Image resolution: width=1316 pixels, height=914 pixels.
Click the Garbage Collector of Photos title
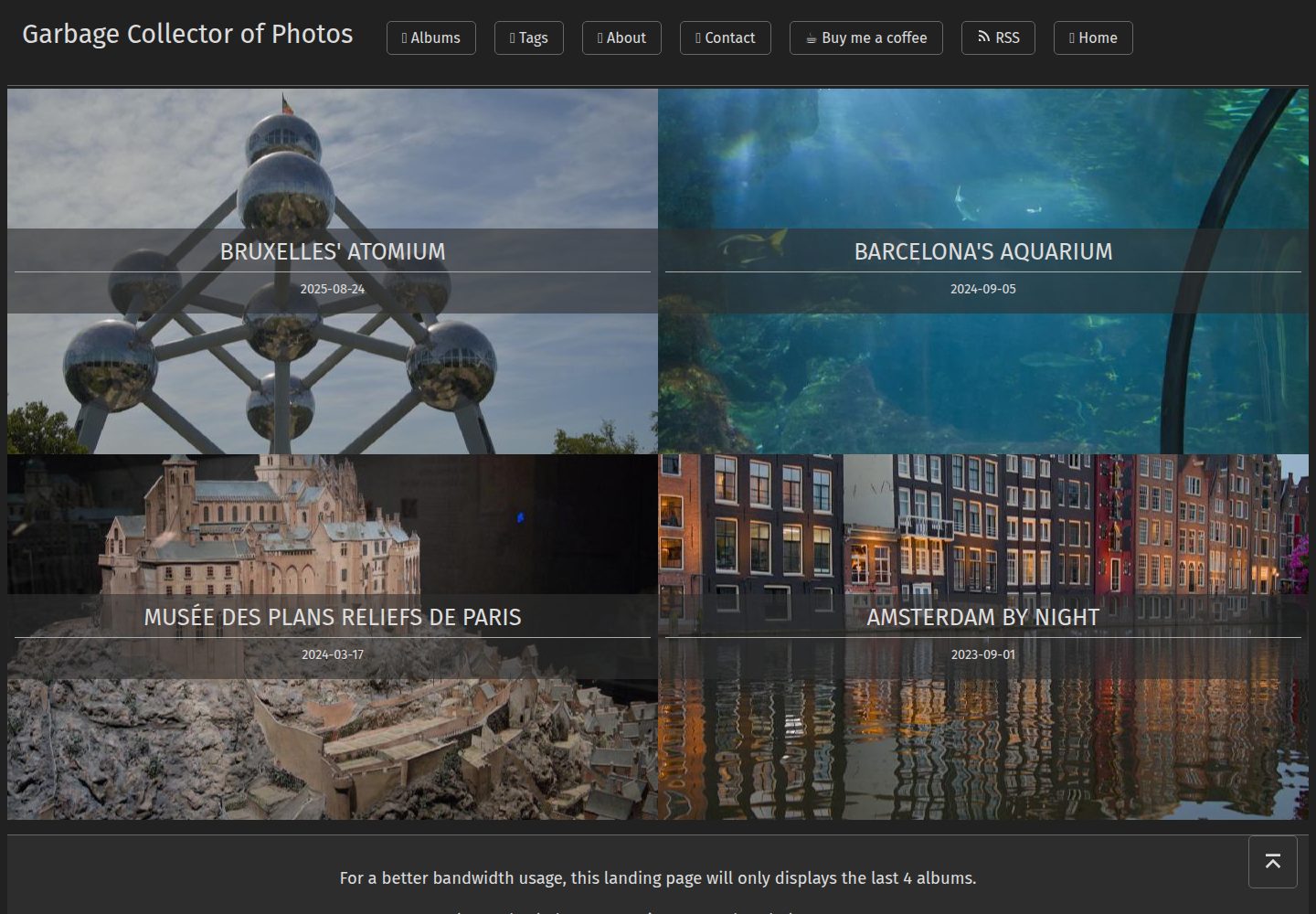click(187, 34)
